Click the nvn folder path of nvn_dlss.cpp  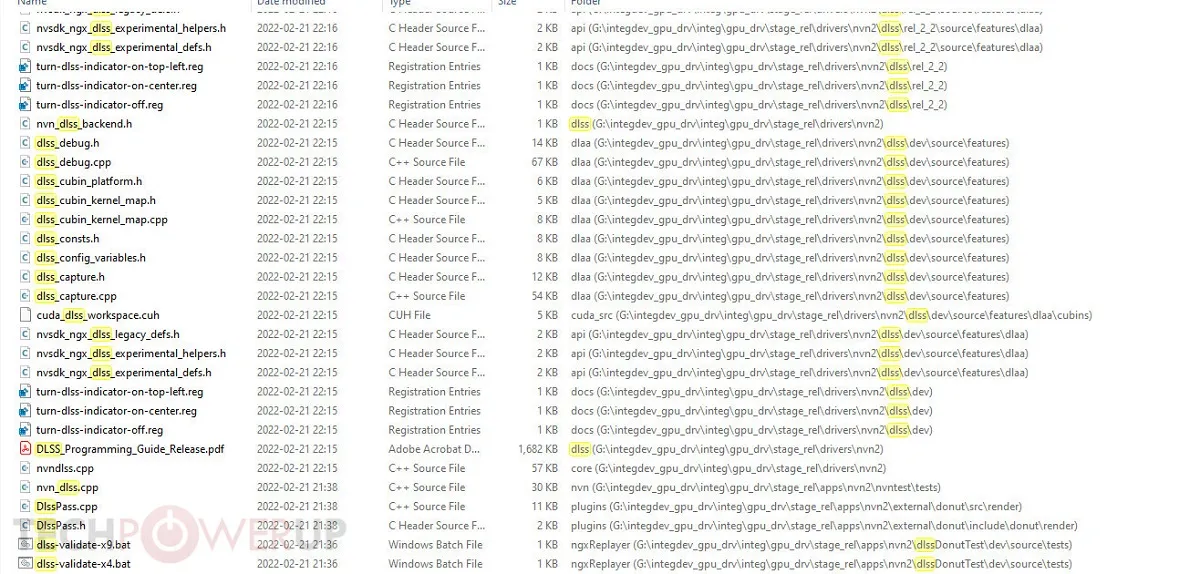click(756, 487)
